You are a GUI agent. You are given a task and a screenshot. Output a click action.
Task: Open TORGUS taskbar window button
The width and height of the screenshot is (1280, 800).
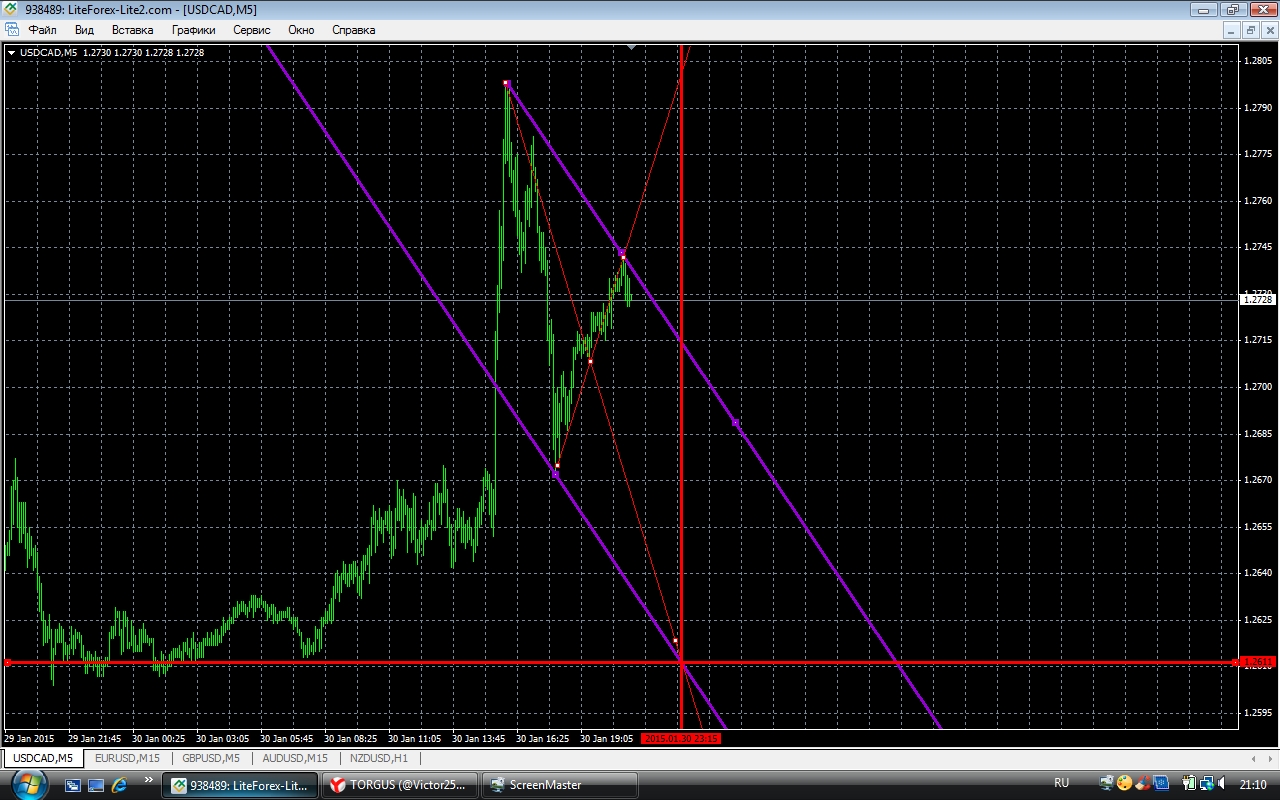[x=400, y=785]
